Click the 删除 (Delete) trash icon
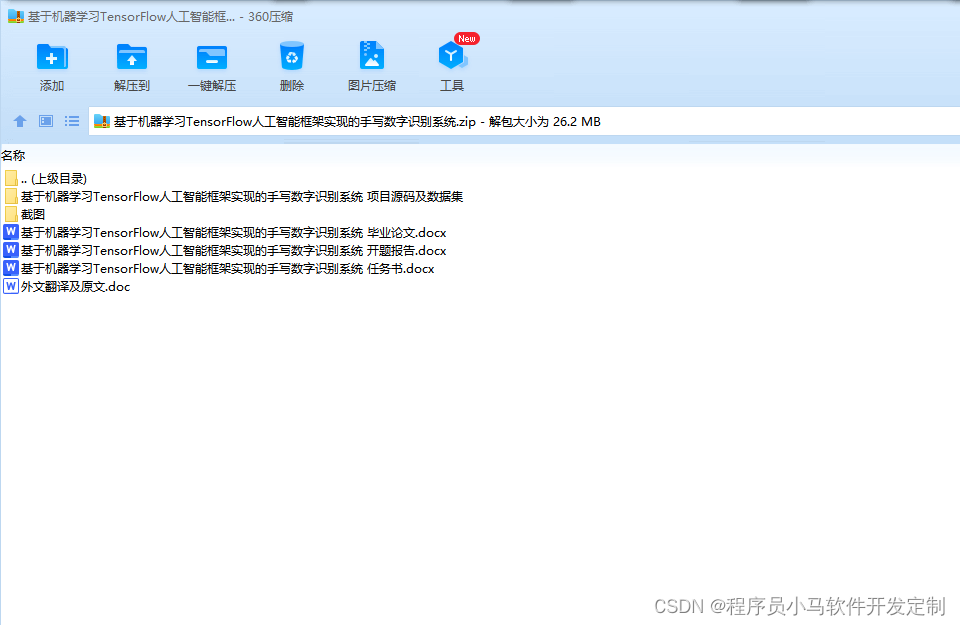The image size is (960, 625). 291,56
